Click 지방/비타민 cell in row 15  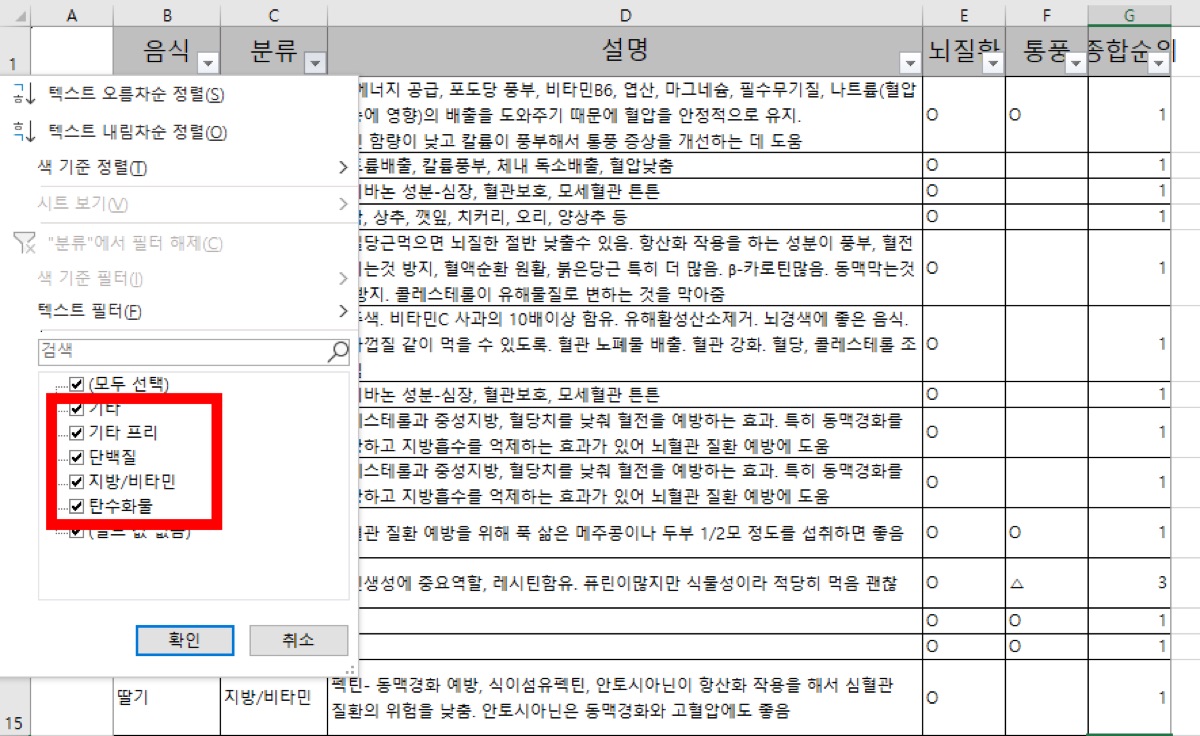[274, 697]
